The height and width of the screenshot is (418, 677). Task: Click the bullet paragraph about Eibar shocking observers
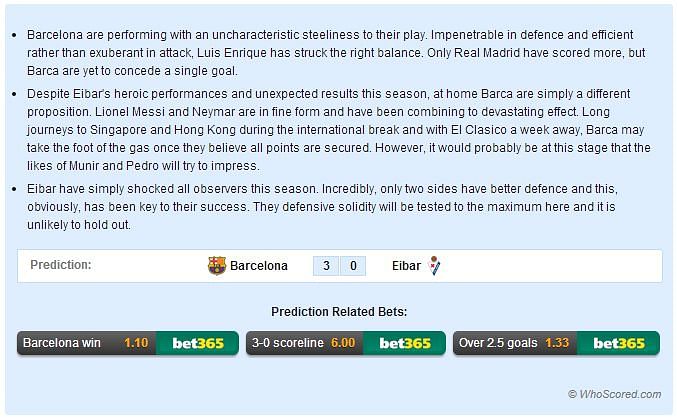pyautogui.click(x=322, y=207)
